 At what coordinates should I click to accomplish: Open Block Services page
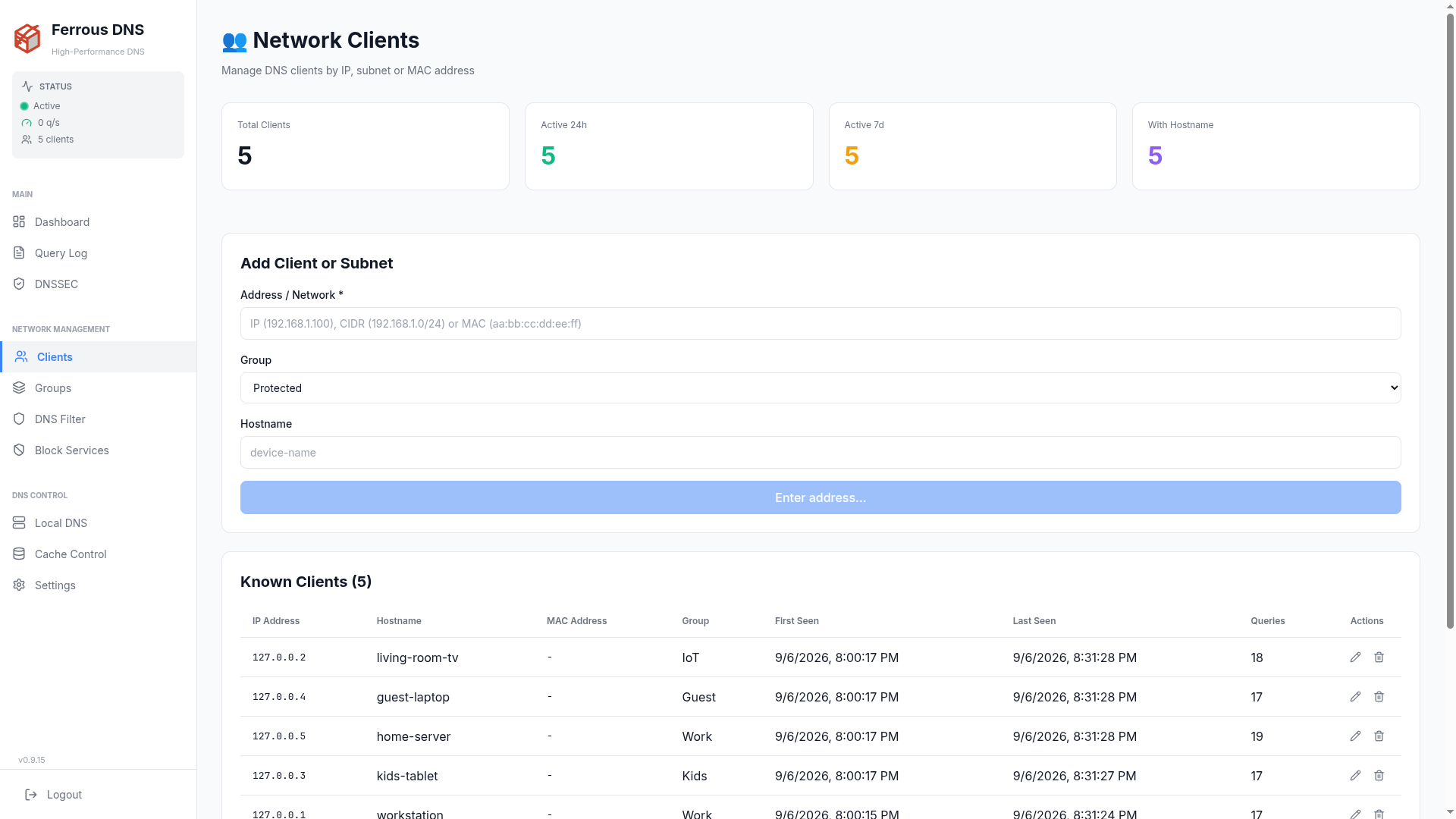98,450
